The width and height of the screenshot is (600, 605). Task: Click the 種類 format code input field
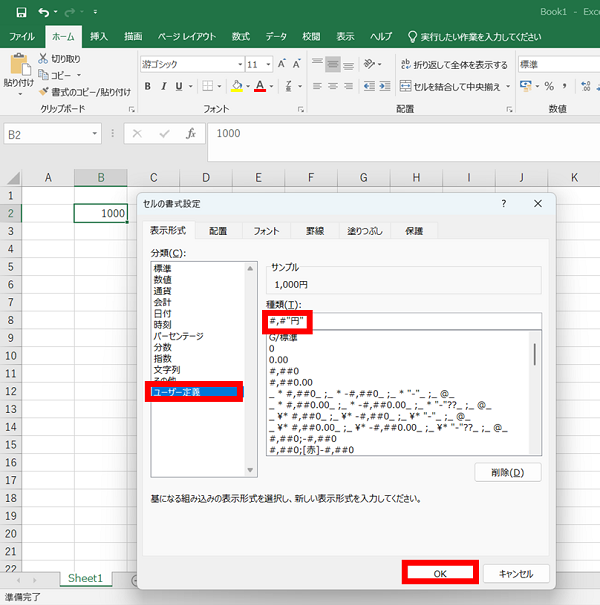click(x=404, y=321)
